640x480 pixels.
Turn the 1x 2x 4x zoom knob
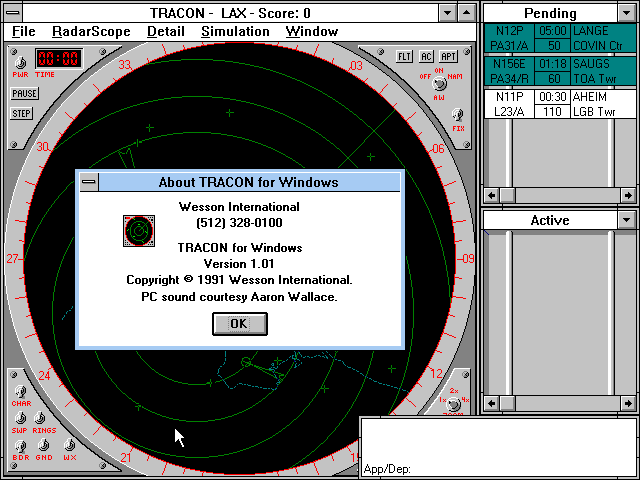pos(453,404)
